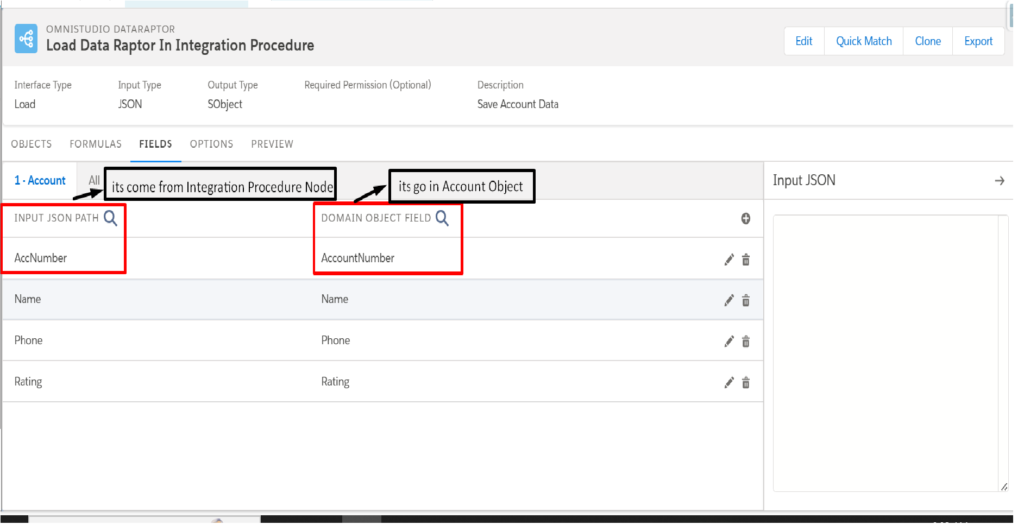
Task: Click the JSON input type value
Action: click(x=130, y=104)
